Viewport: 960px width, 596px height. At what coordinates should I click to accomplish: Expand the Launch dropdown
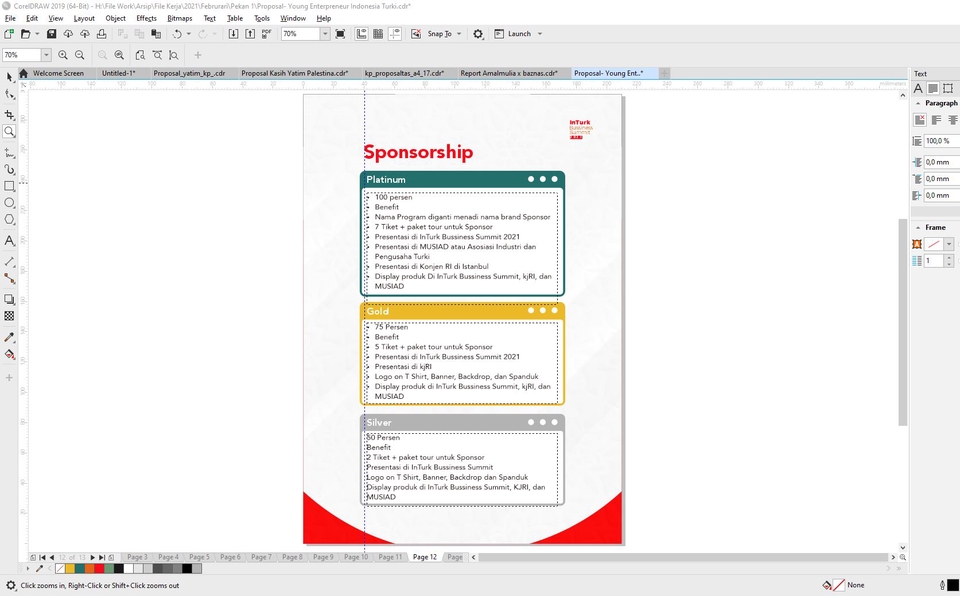[x=539, y=34]
